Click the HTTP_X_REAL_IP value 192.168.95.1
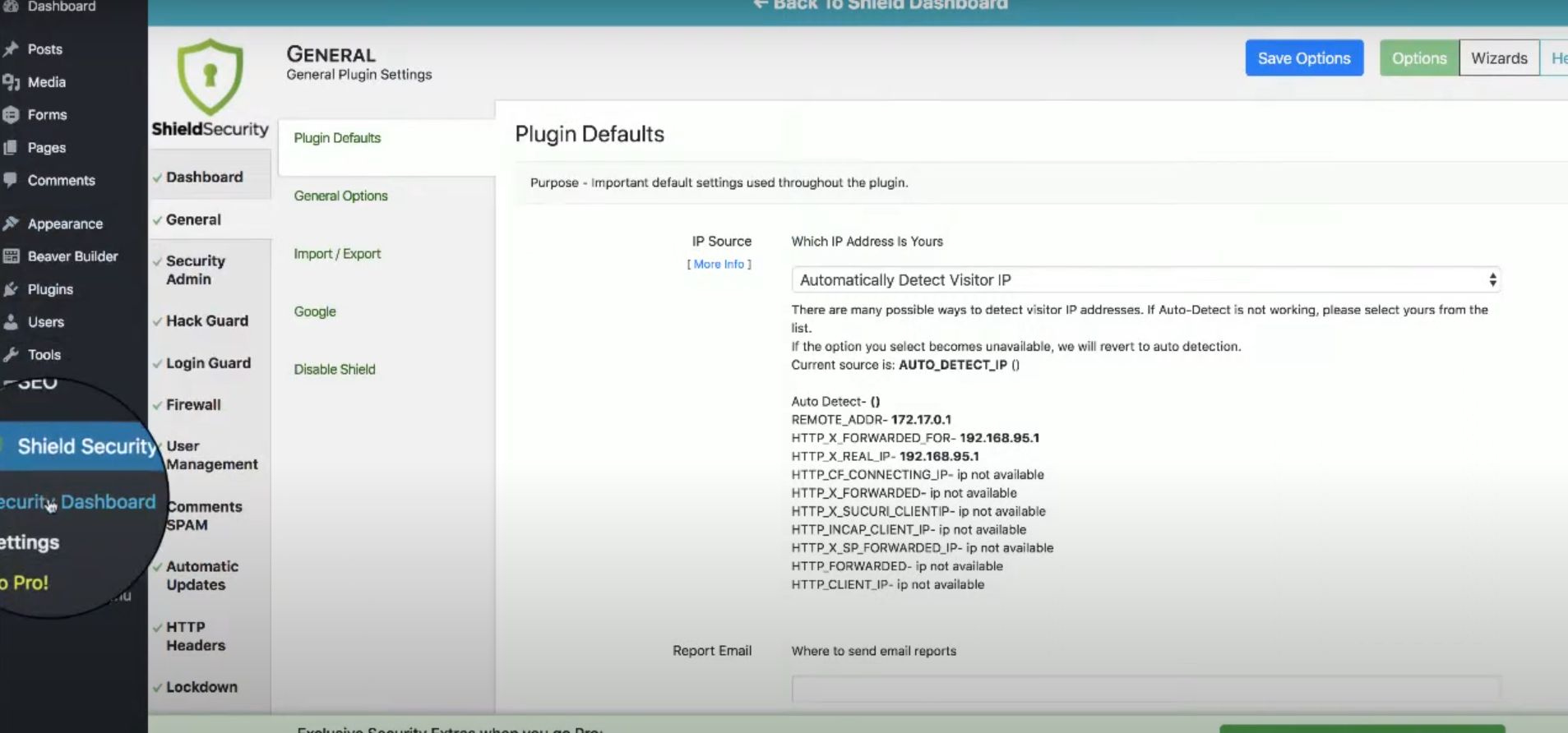The image size is (1568, 733). point(939,456)
